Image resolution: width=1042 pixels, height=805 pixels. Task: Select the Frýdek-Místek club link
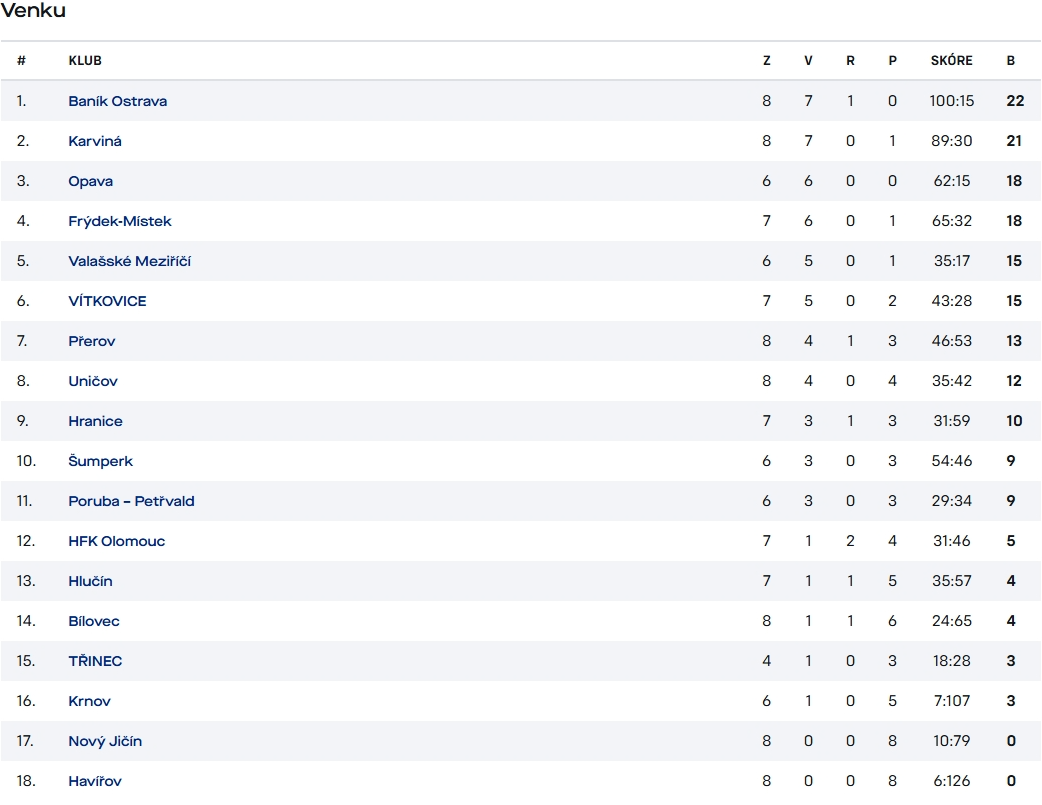click(x=120, y=221)
